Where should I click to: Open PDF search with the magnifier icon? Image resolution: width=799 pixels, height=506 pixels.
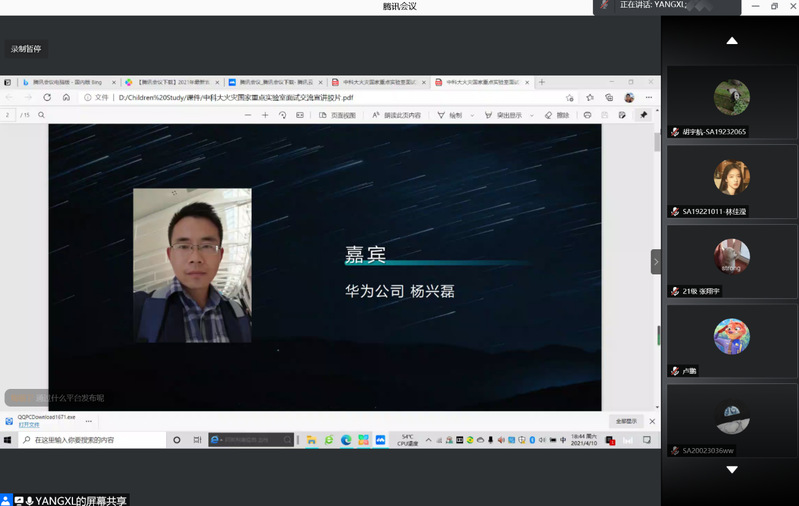[x=41, y=115]
